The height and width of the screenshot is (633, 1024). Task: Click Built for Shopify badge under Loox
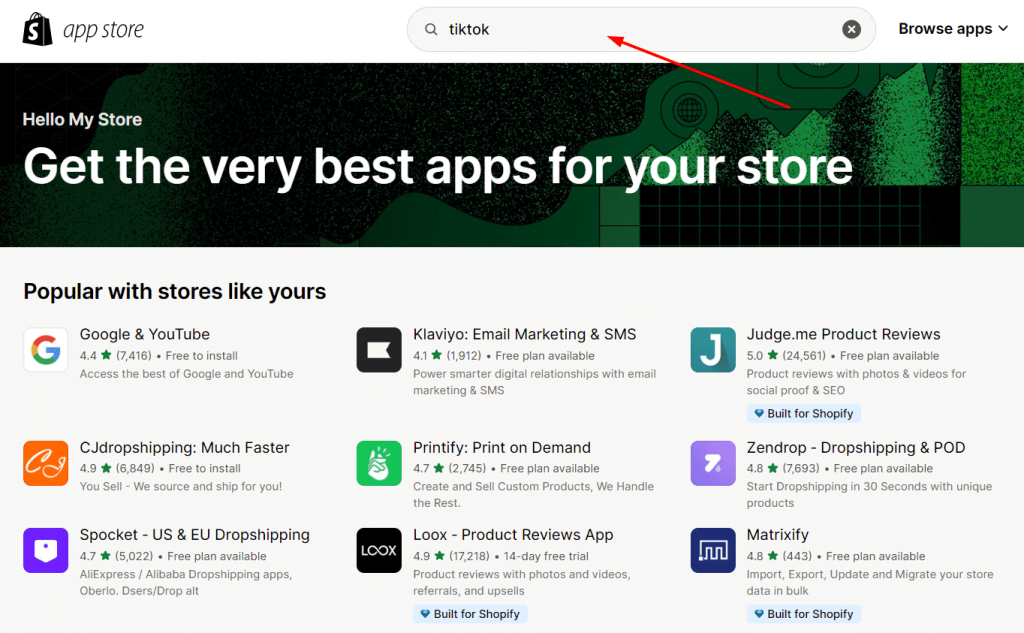(470, 614)
